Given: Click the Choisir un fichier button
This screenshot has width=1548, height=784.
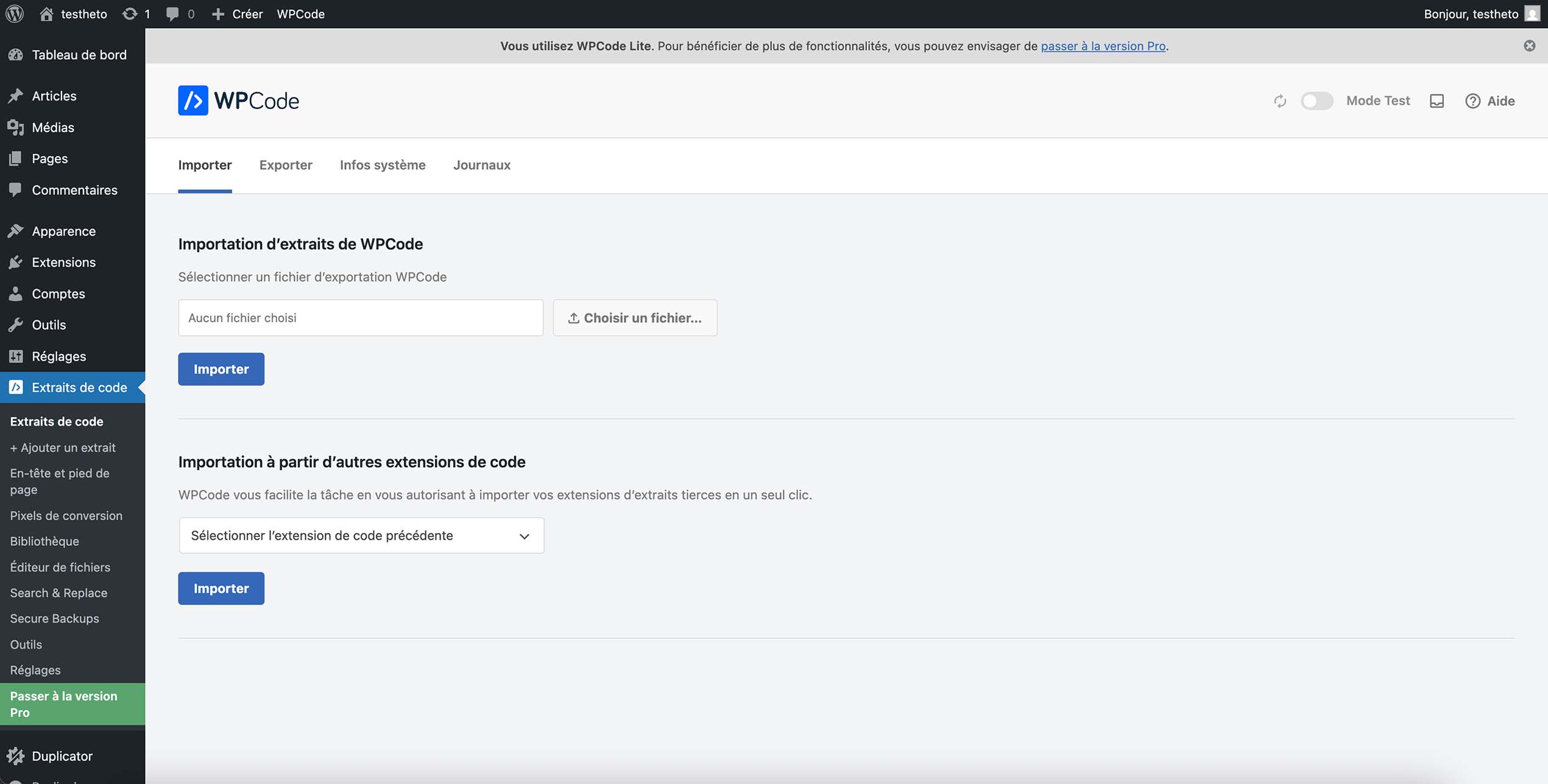Looking at the screenshot, I should tap(635, 318).
